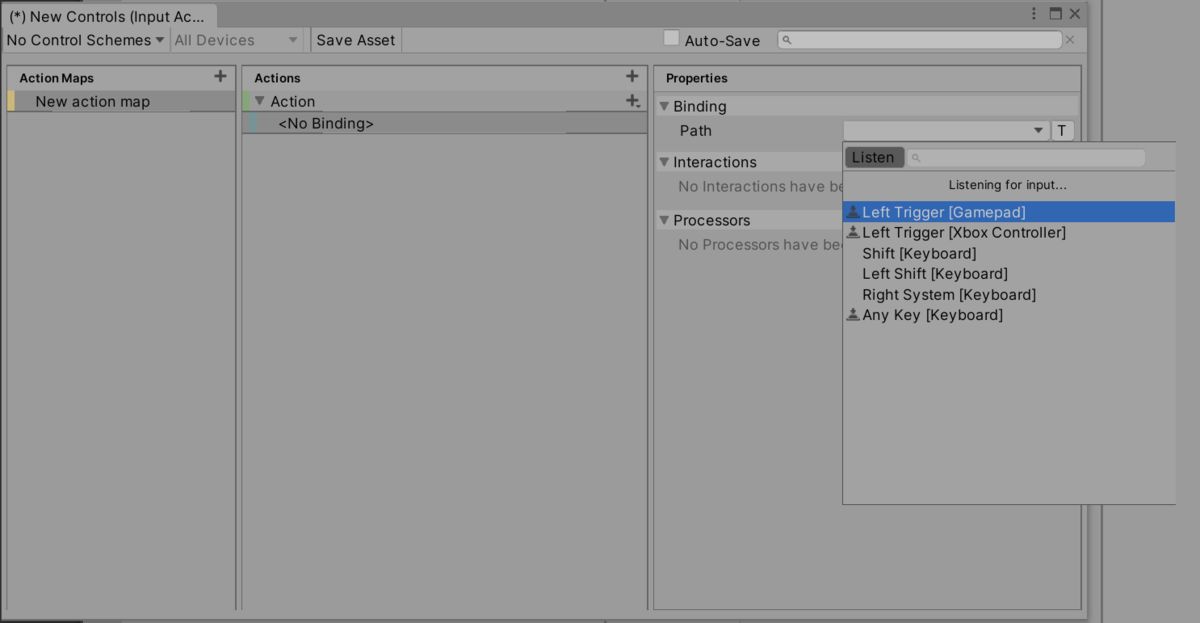The width and height of the screenshot is (1200, 623).
Task: Click Save Asset button
Action: [356, 40]
